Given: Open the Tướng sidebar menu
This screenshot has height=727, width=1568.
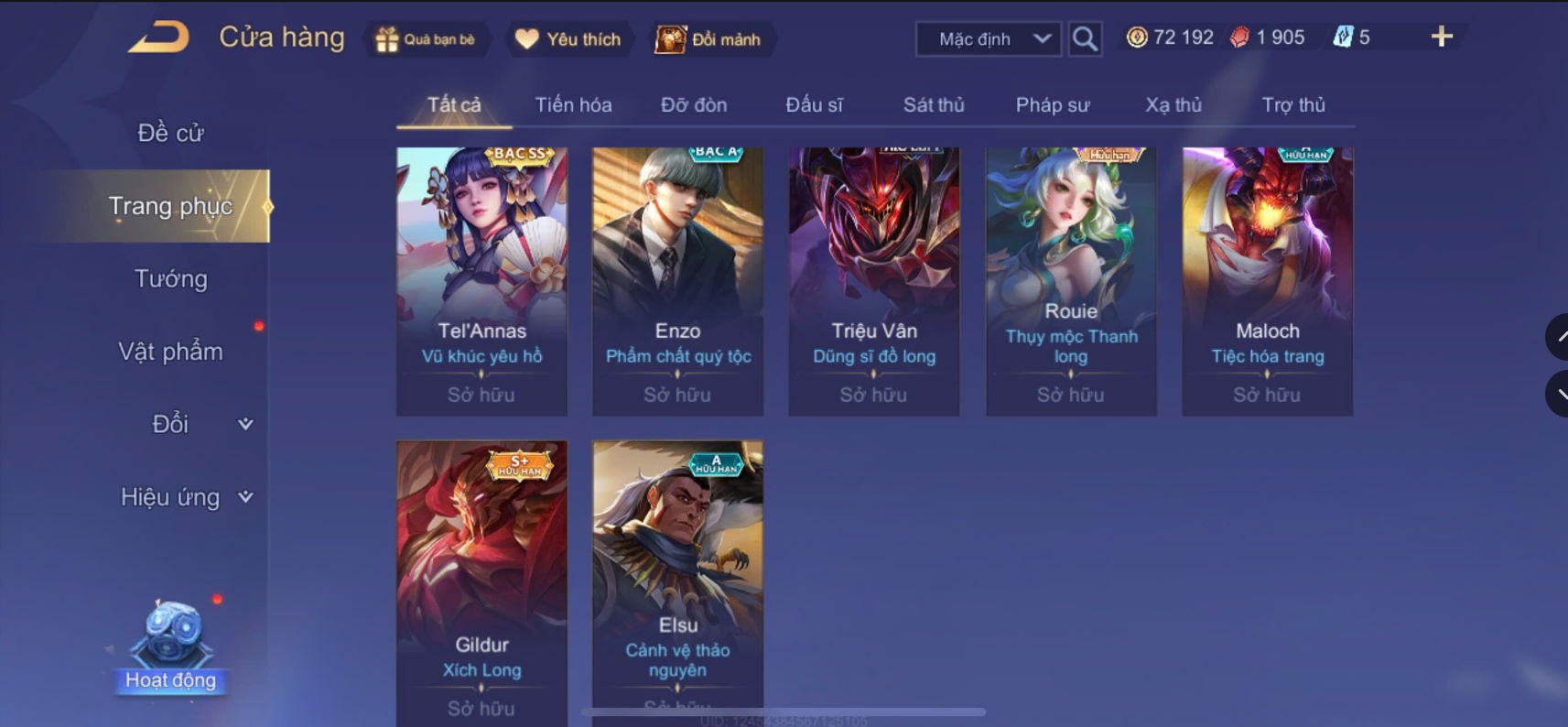Looking at the screenshot, I should [171, 278].
